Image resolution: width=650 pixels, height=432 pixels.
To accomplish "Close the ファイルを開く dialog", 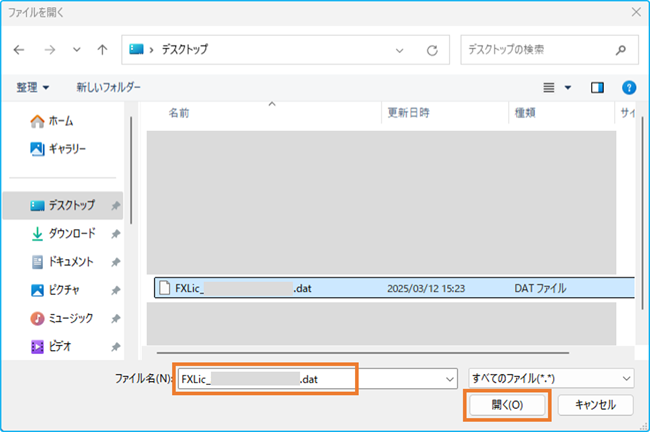I will pos(636,12).
